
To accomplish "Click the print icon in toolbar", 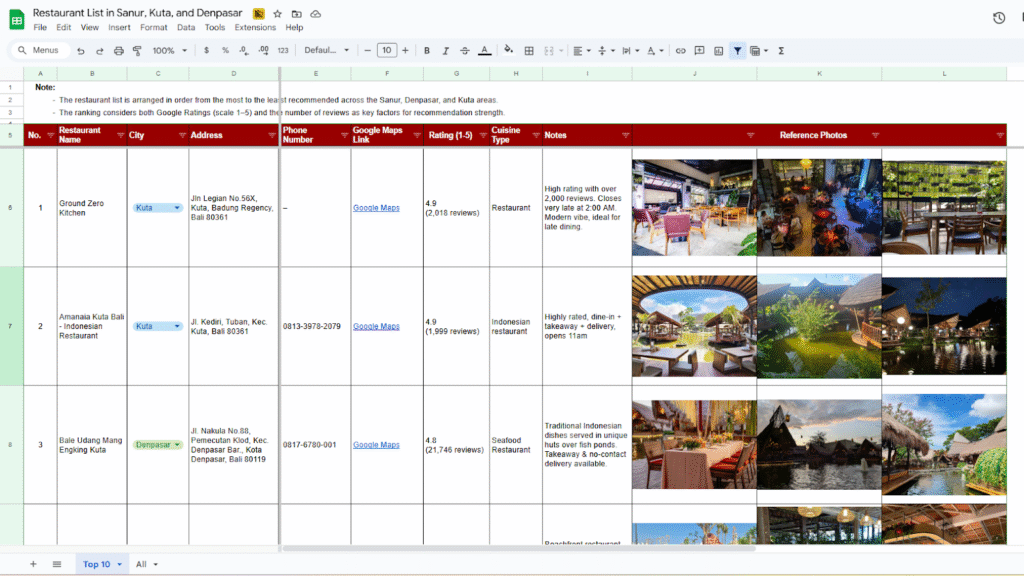I will pos(119,50).
